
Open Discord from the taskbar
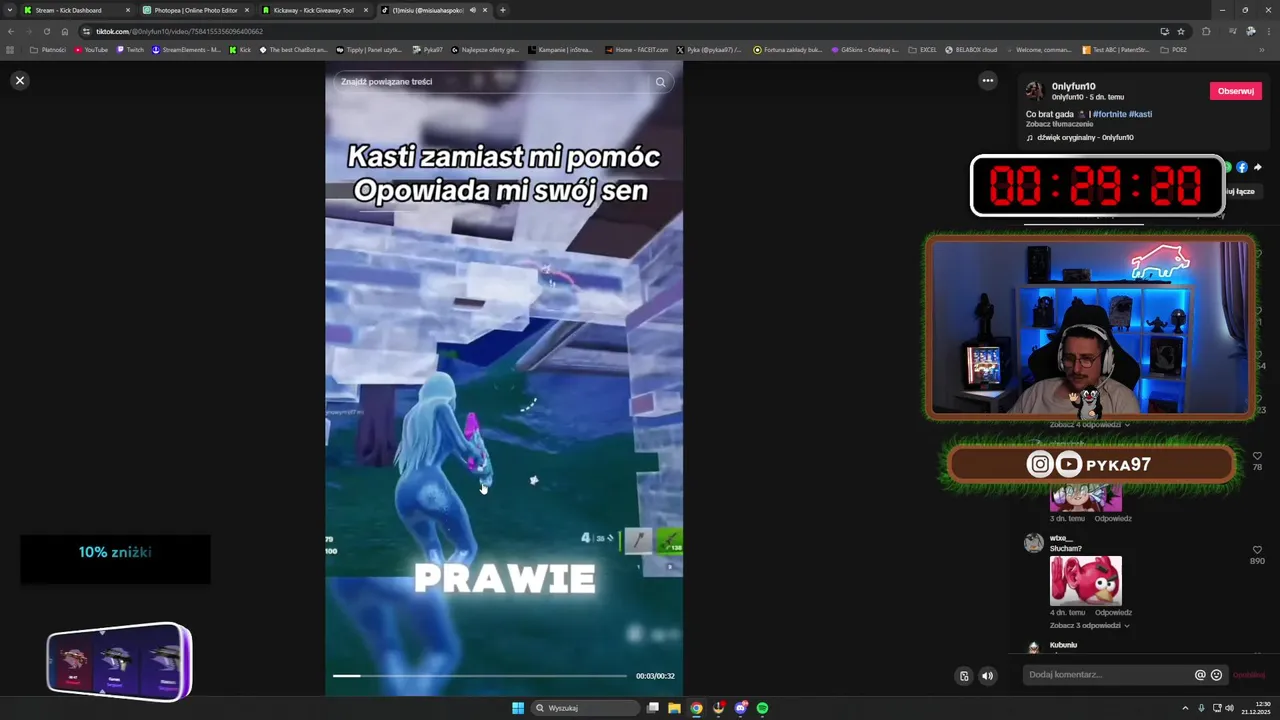pos(740,708)
